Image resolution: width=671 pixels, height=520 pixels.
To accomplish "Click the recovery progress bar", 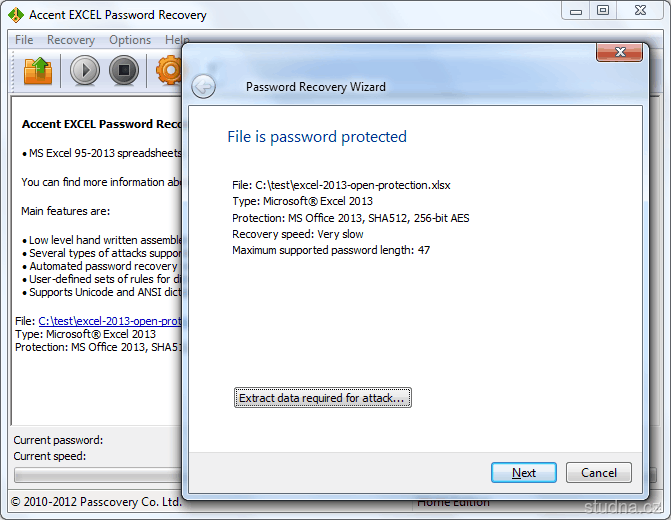I will (x=97, y=475).
